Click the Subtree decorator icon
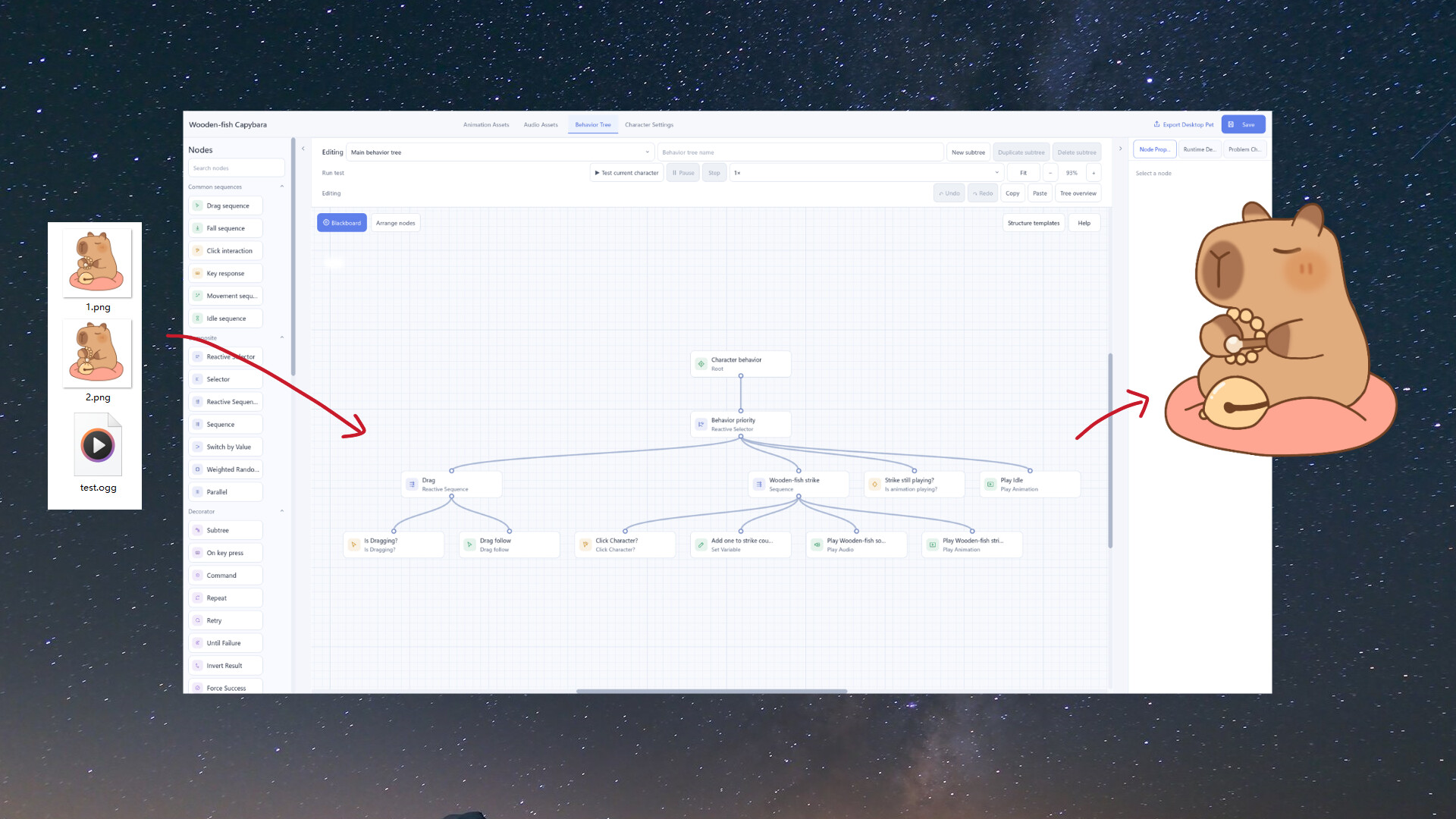 pyautogui.click(x=197, y=531)
